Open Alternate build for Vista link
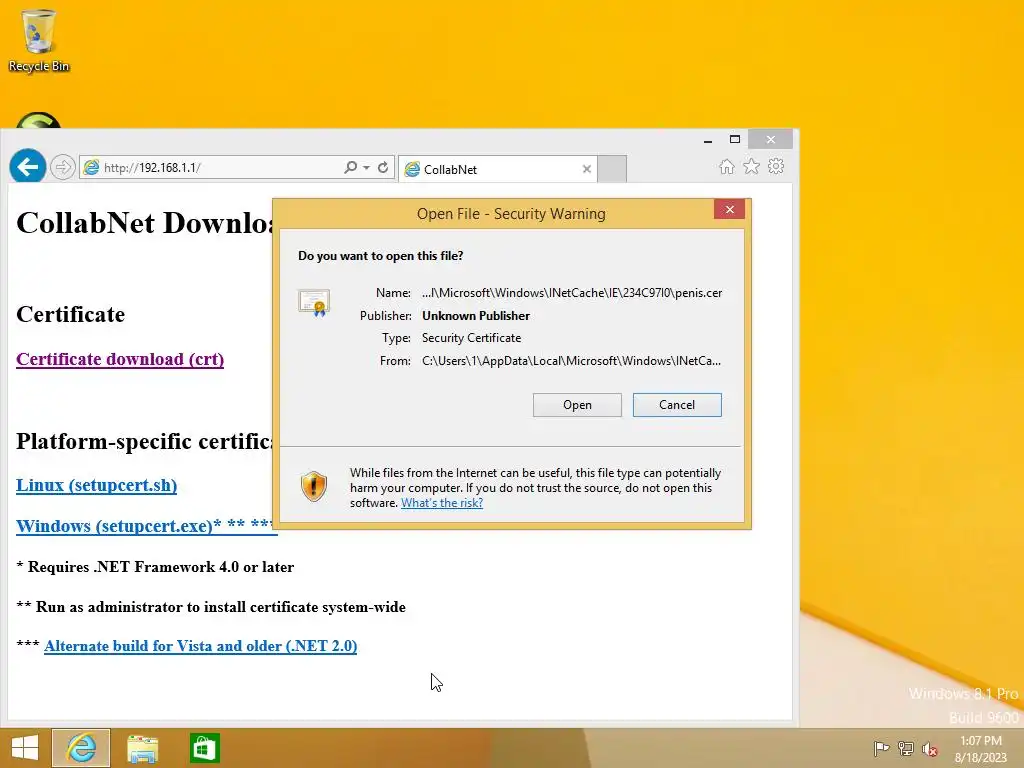 [200, 646]
